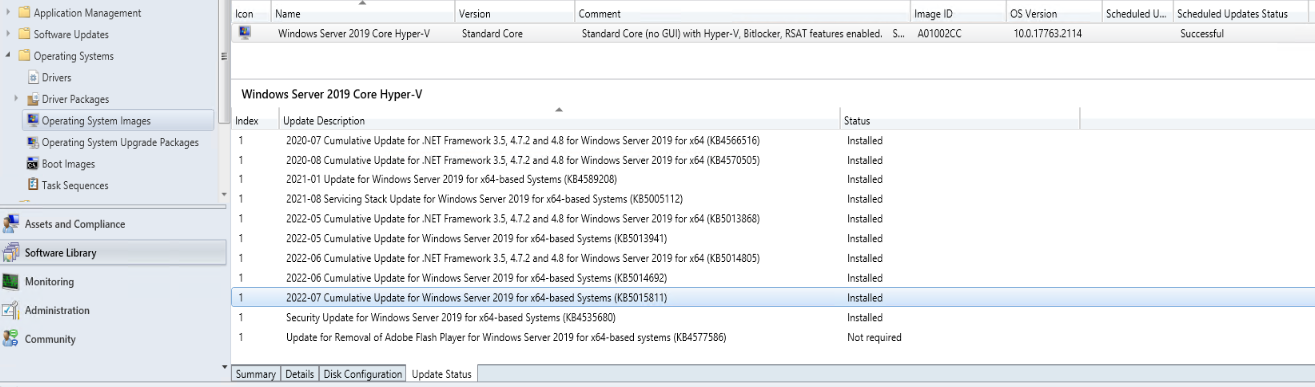The width and height of the screenshot is (1315, 387).
Task: Select the KB5014805 .NET update row
Action: click(x=772, y=258)
